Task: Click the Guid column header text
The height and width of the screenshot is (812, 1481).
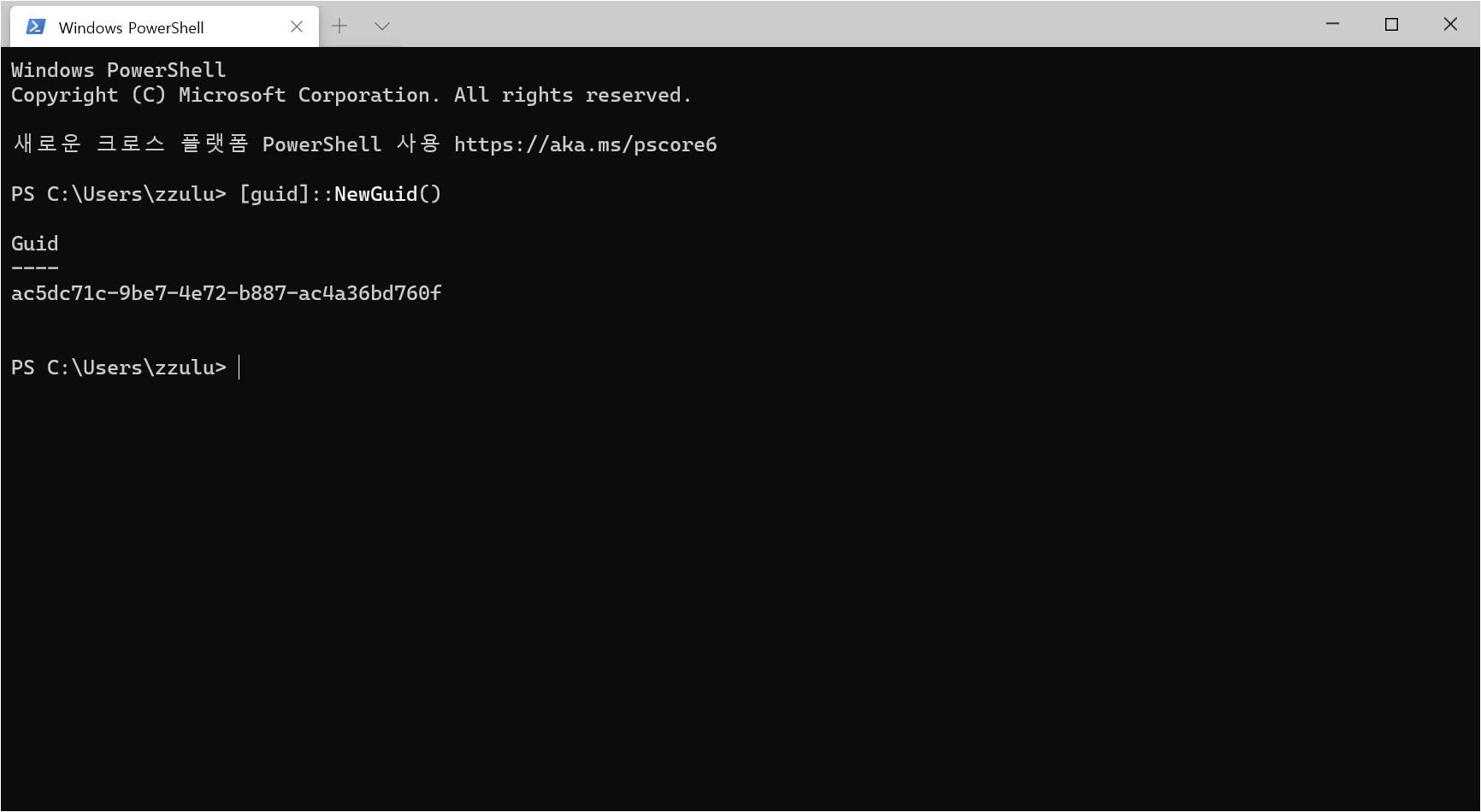Action: (34, 244)
